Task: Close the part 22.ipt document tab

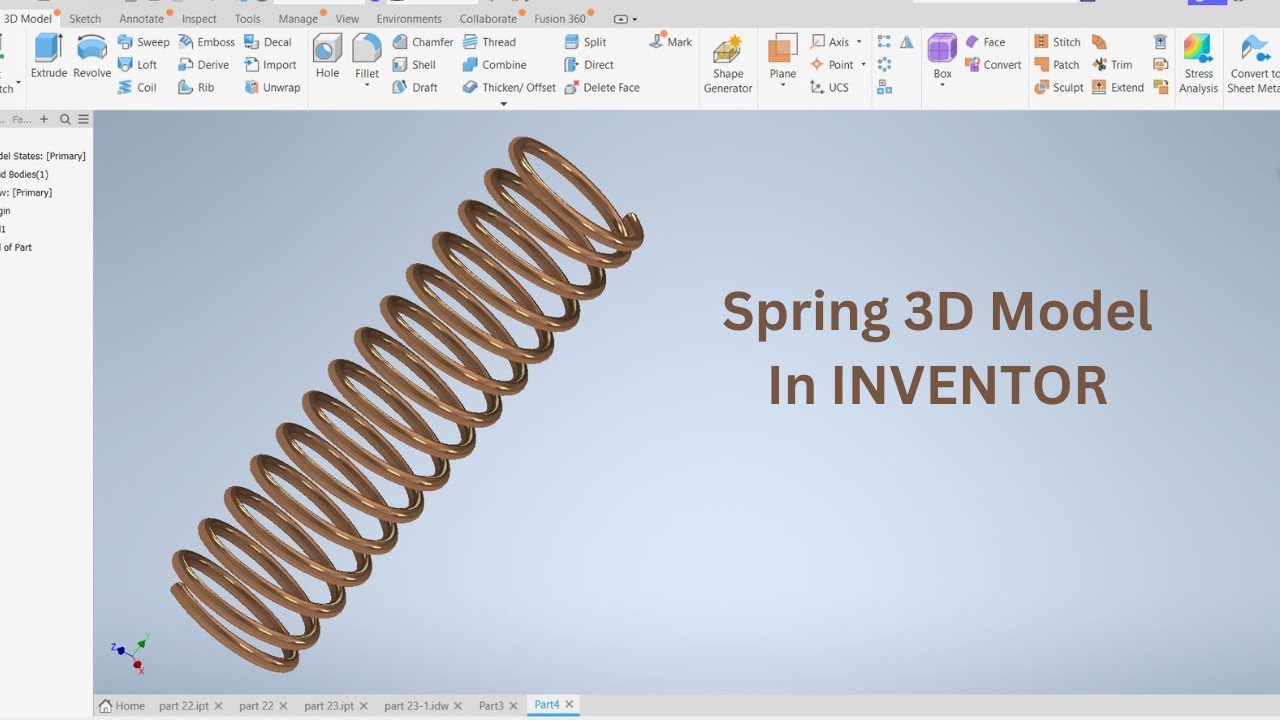Action: [218, 706]
